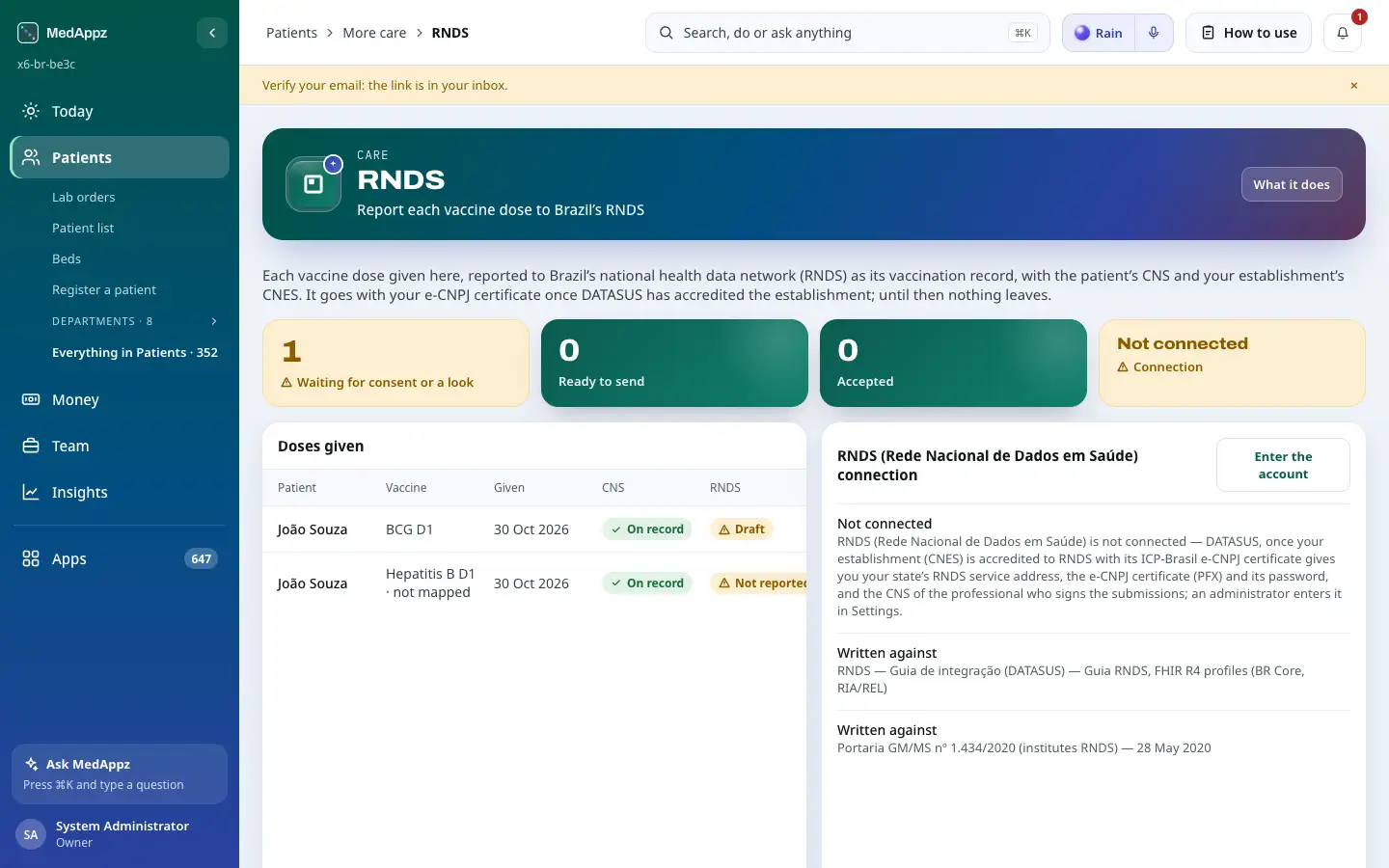Viewport: 1389px width, 868px height.
Task: Select João Souza in the BCG D1 row
Action: (x=313, y=529)
